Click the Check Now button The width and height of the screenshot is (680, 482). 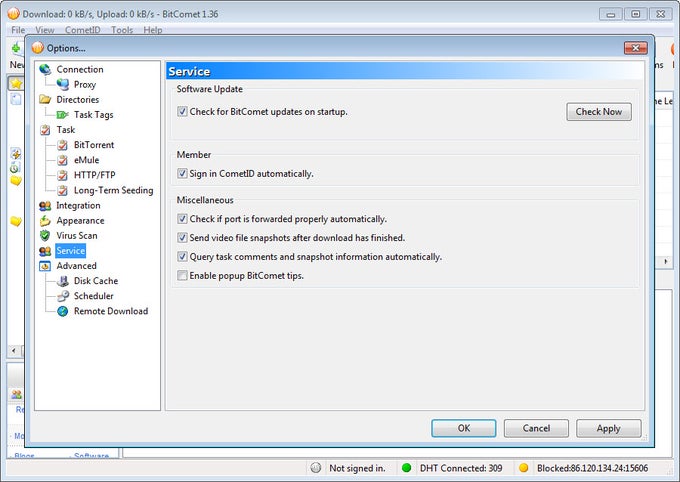point(598,111)
